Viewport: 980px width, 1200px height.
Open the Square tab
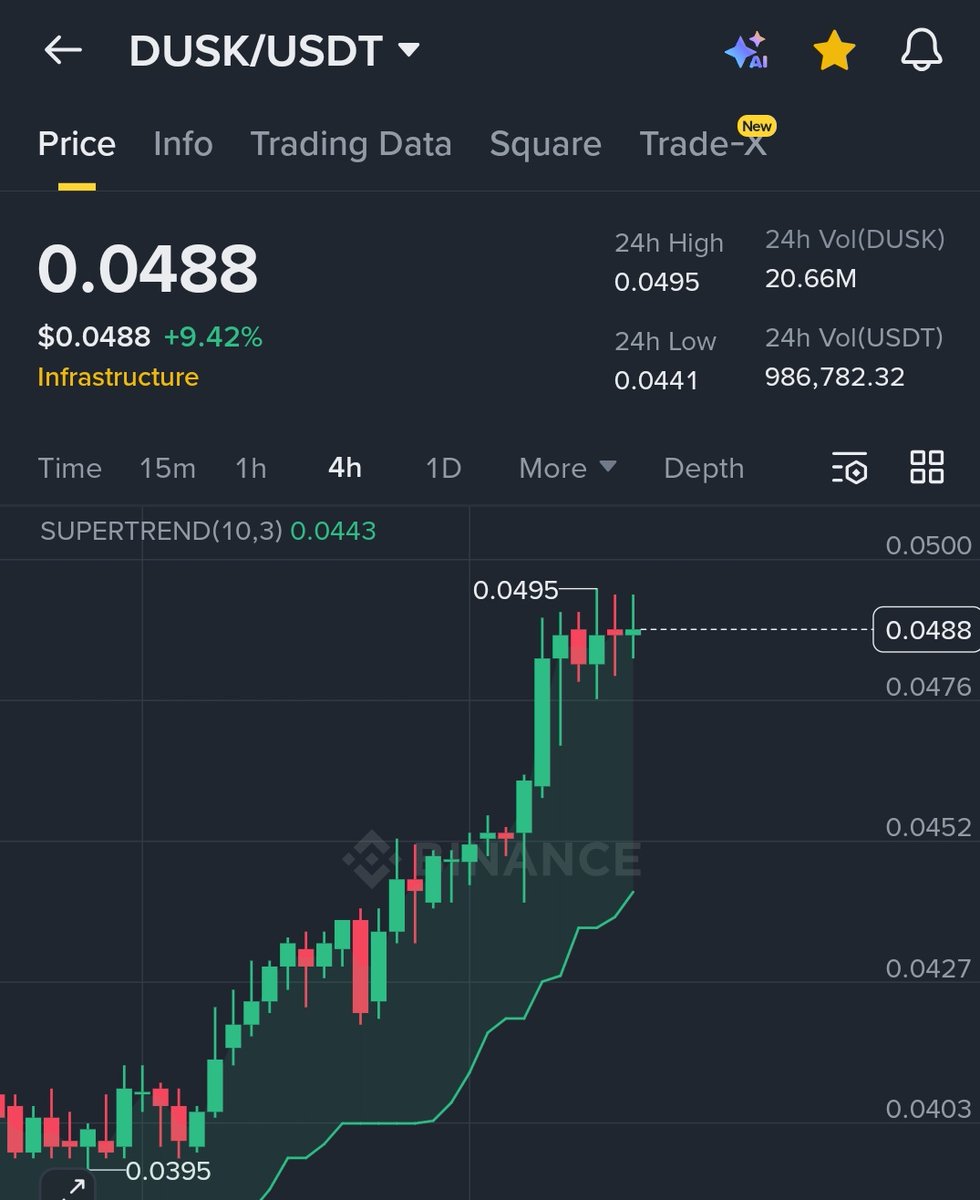tap(545, 144)
